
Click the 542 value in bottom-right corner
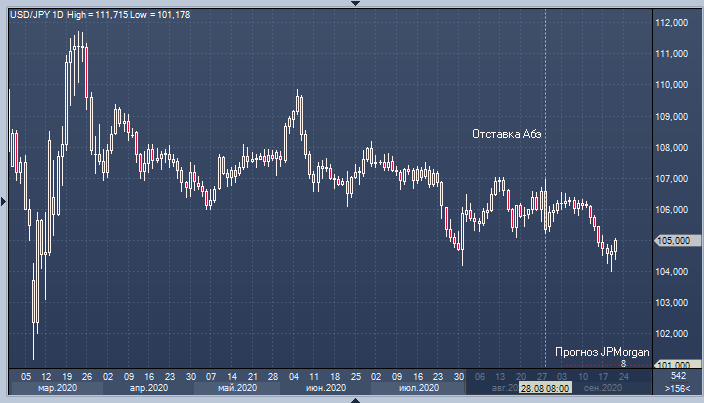[x=677, y=376]
